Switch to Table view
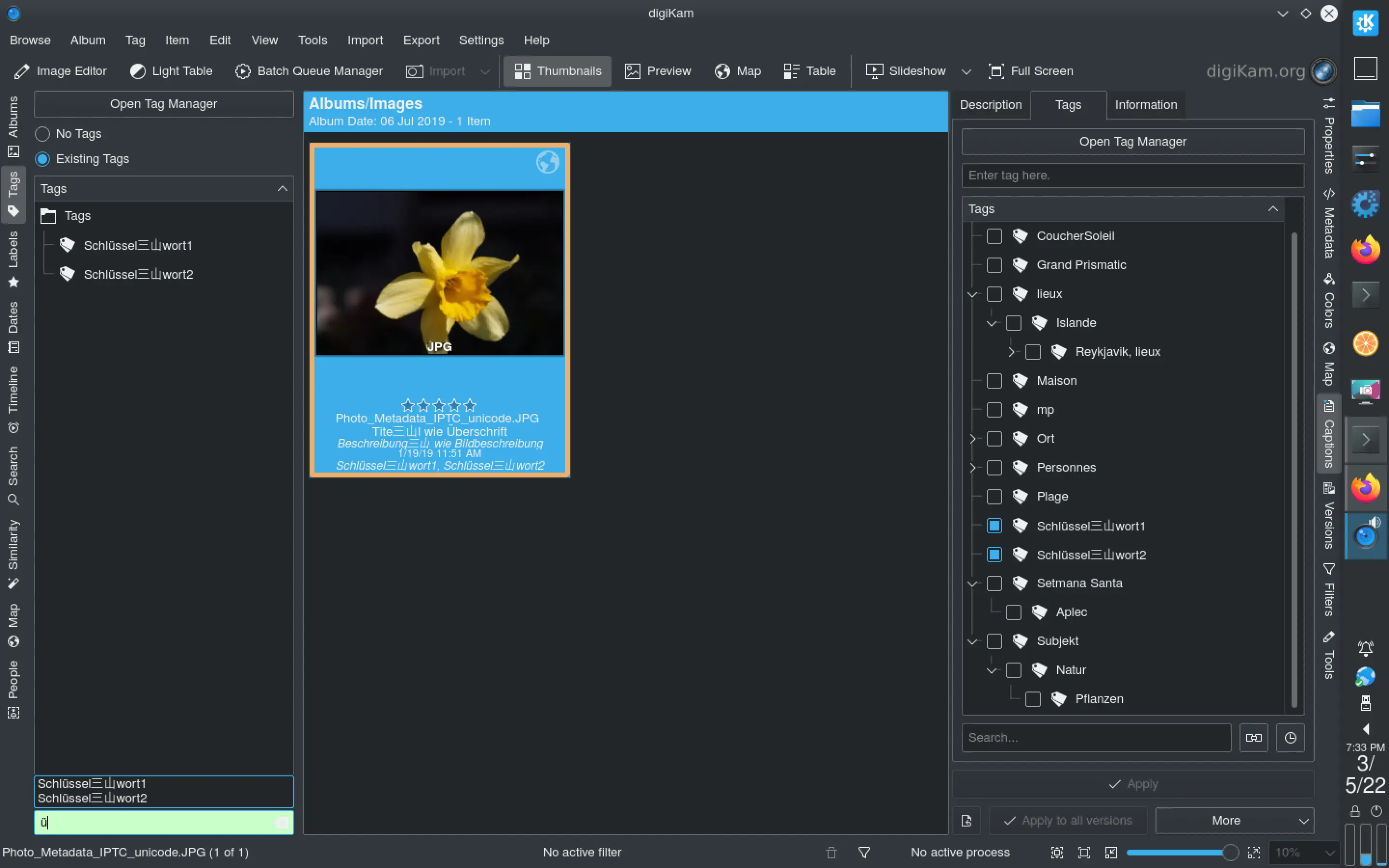 [809, 71]
